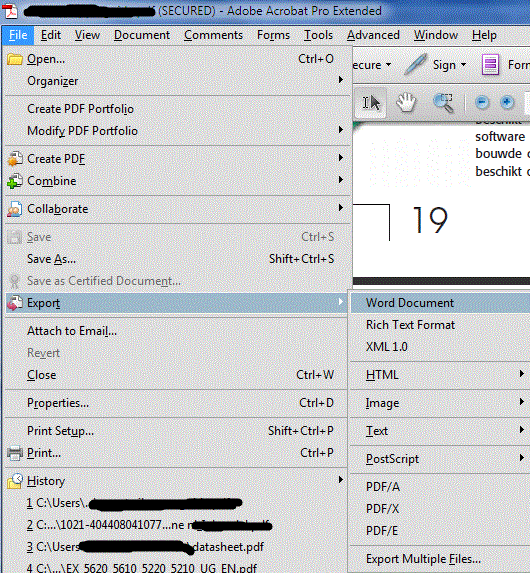Click the printer icon beside Print

[15, 453]
